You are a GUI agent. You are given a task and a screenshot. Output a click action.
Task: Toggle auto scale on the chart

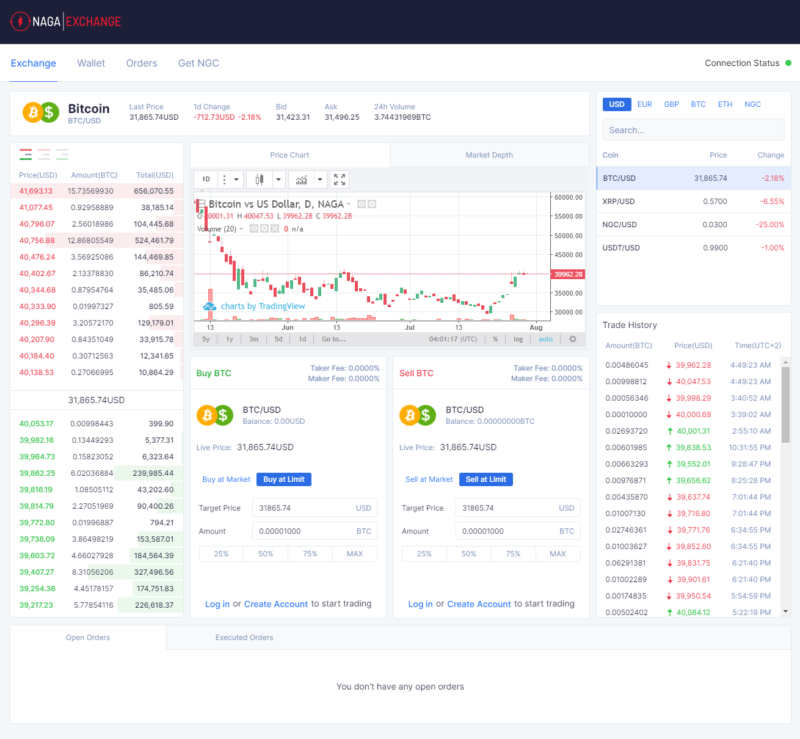[545, 339]
